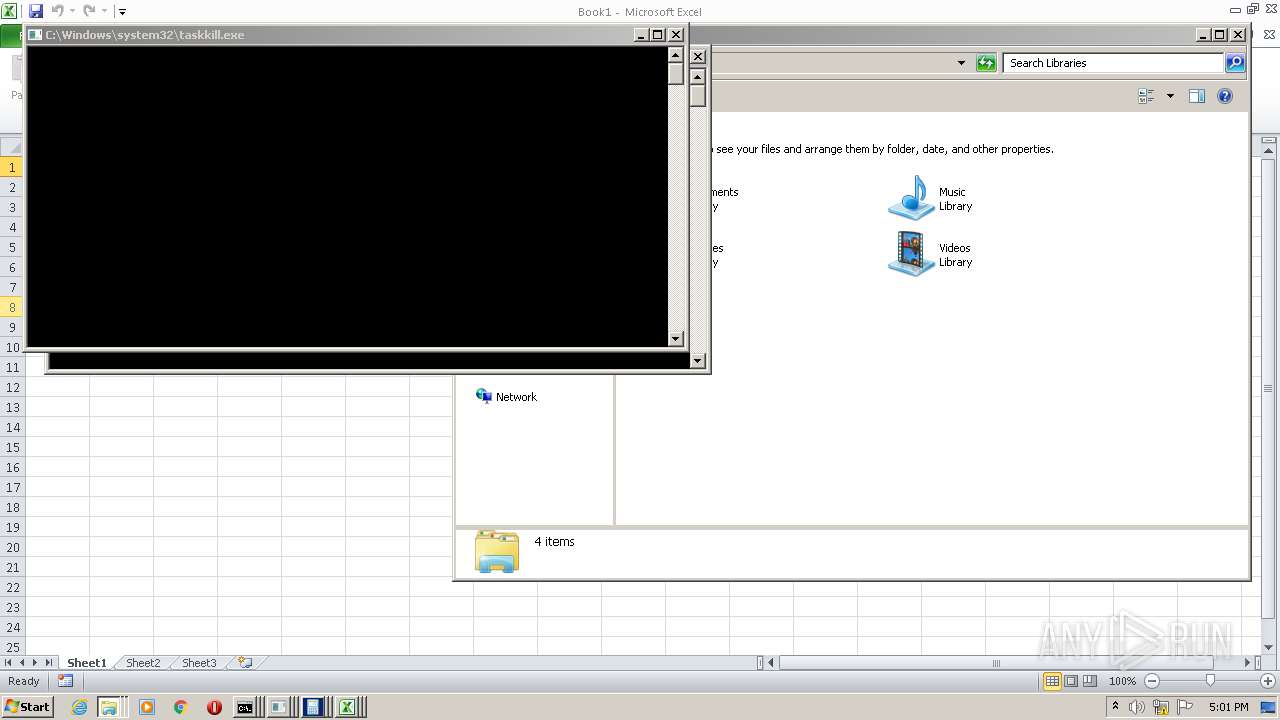Open the Videos Library icon
This screenshot has width=1280, height=720.
pyautogui.click(x=910, y=254)
